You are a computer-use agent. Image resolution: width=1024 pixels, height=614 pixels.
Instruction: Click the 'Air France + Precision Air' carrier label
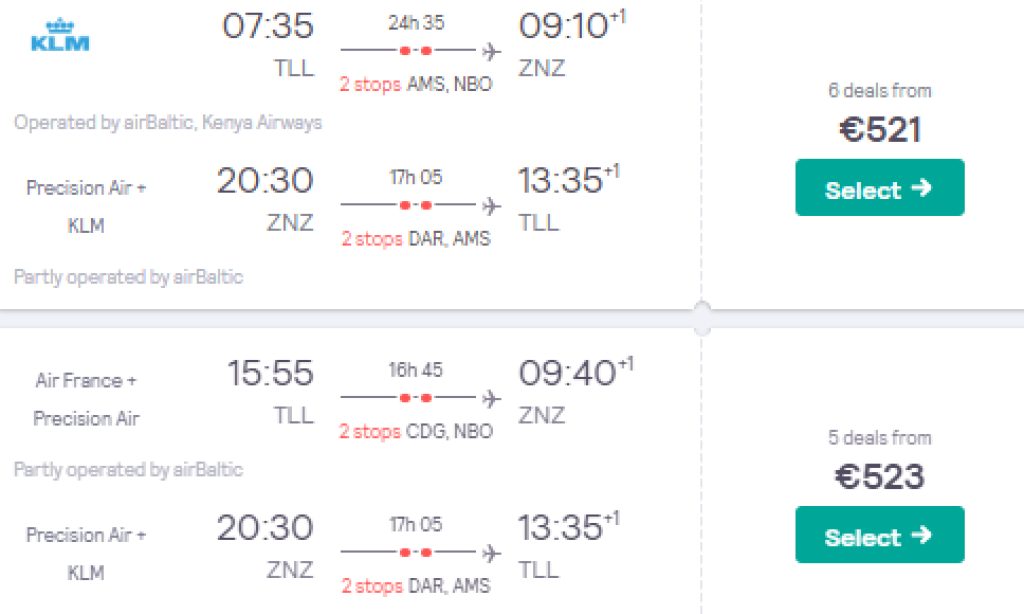click(x=86, y=399)
